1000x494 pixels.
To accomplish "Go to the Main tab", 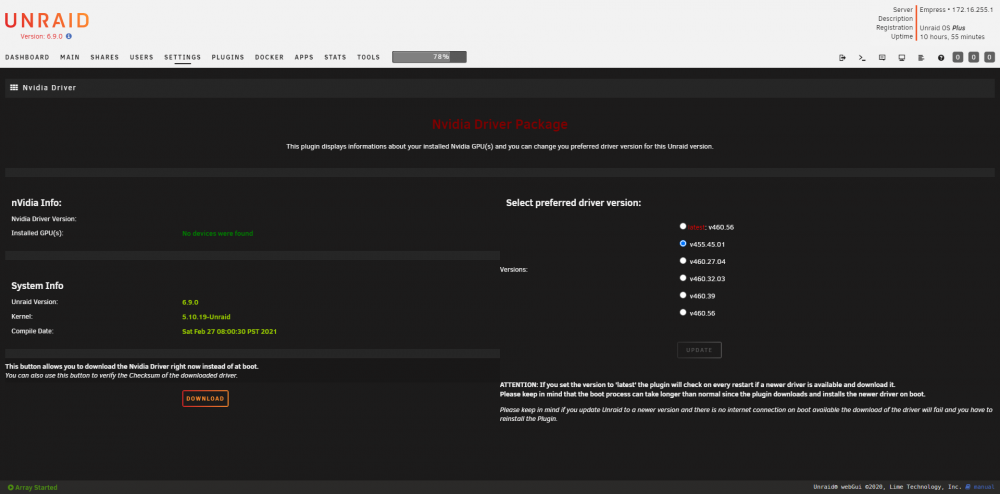I will click(70, 57).
